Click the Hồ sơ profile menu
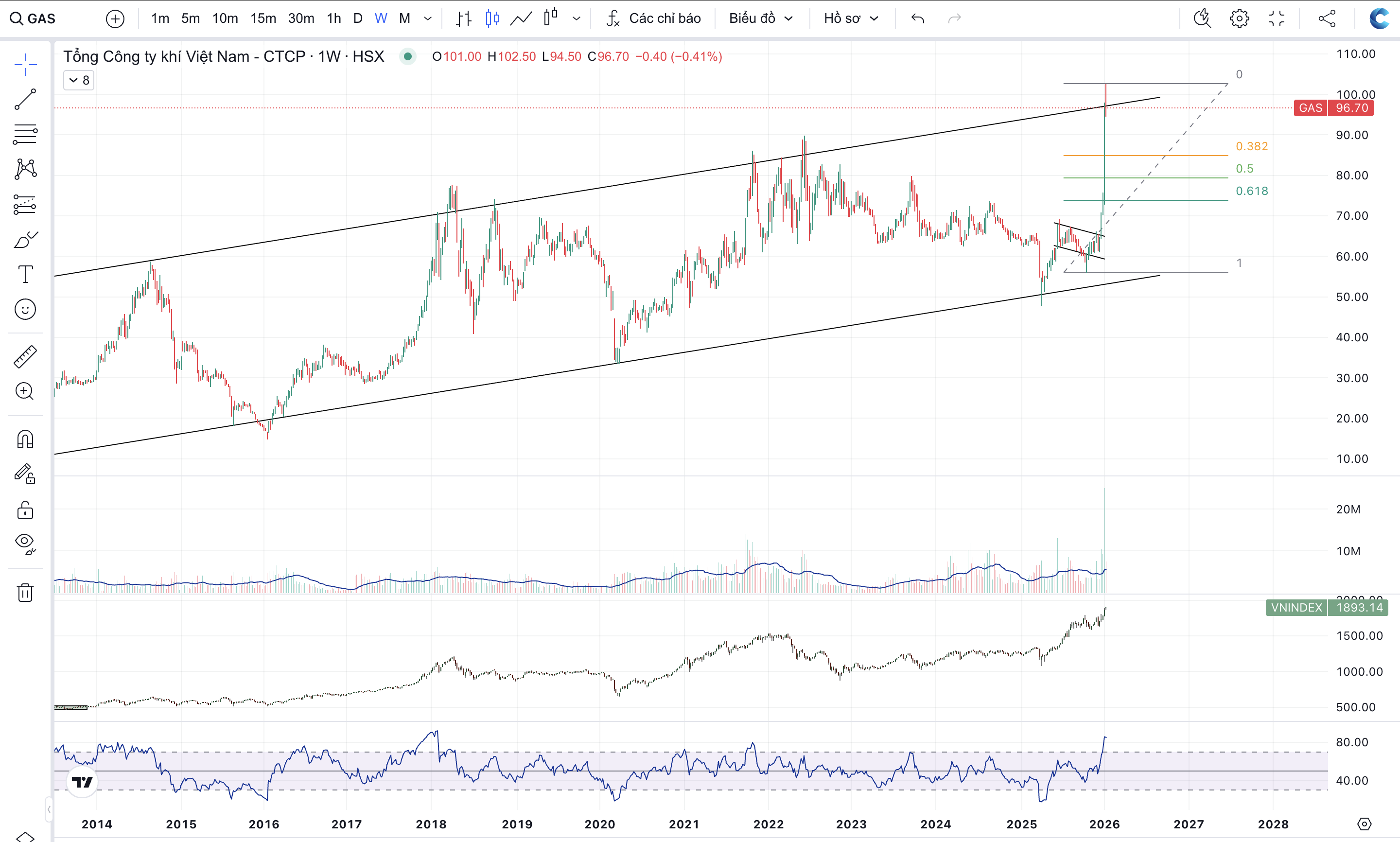This screenshot has height=842, width=1400. pos(850,18)
